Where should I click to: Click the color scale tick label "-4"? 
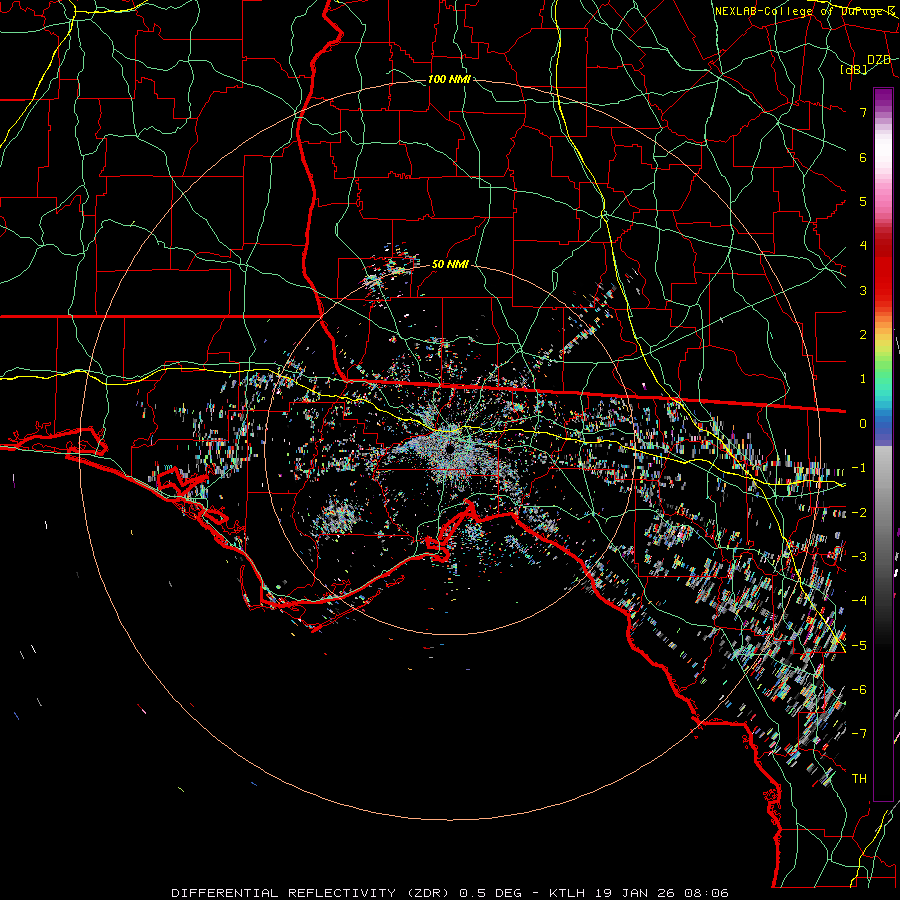[859, 601]
